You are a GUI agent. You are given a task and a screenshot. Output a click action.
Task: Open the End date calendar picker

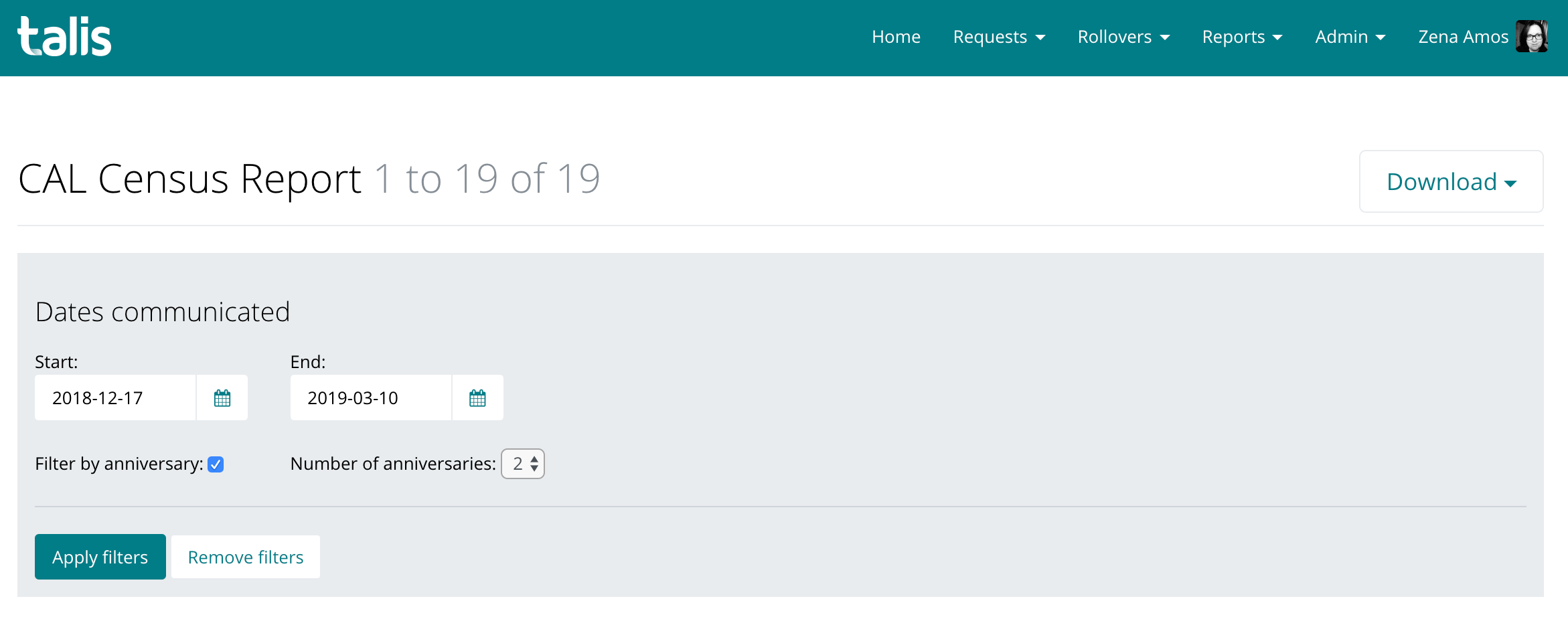[x=477, y=398]
